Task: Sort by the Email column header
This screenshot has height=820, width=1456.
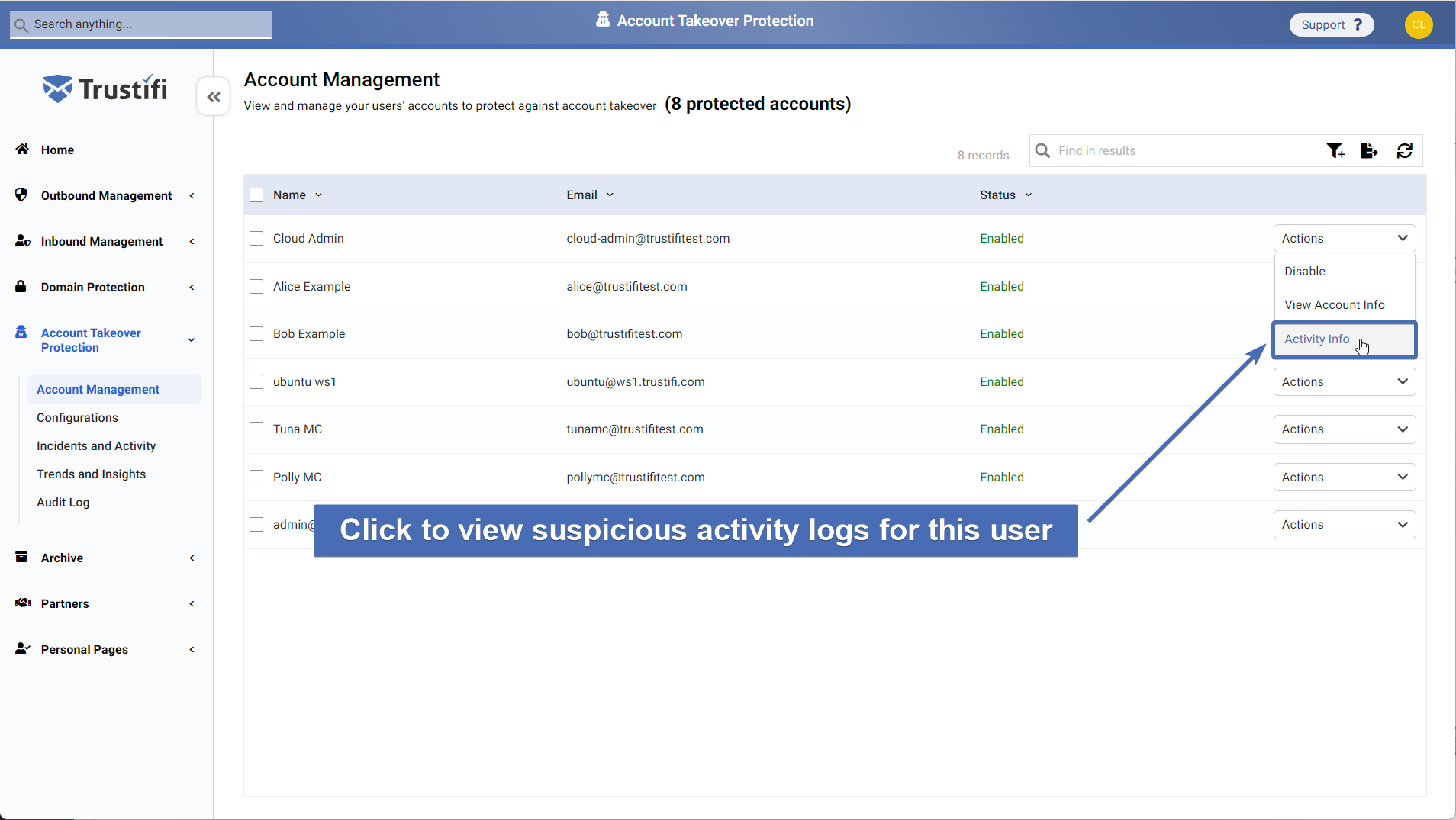Action: coord(590,195)
